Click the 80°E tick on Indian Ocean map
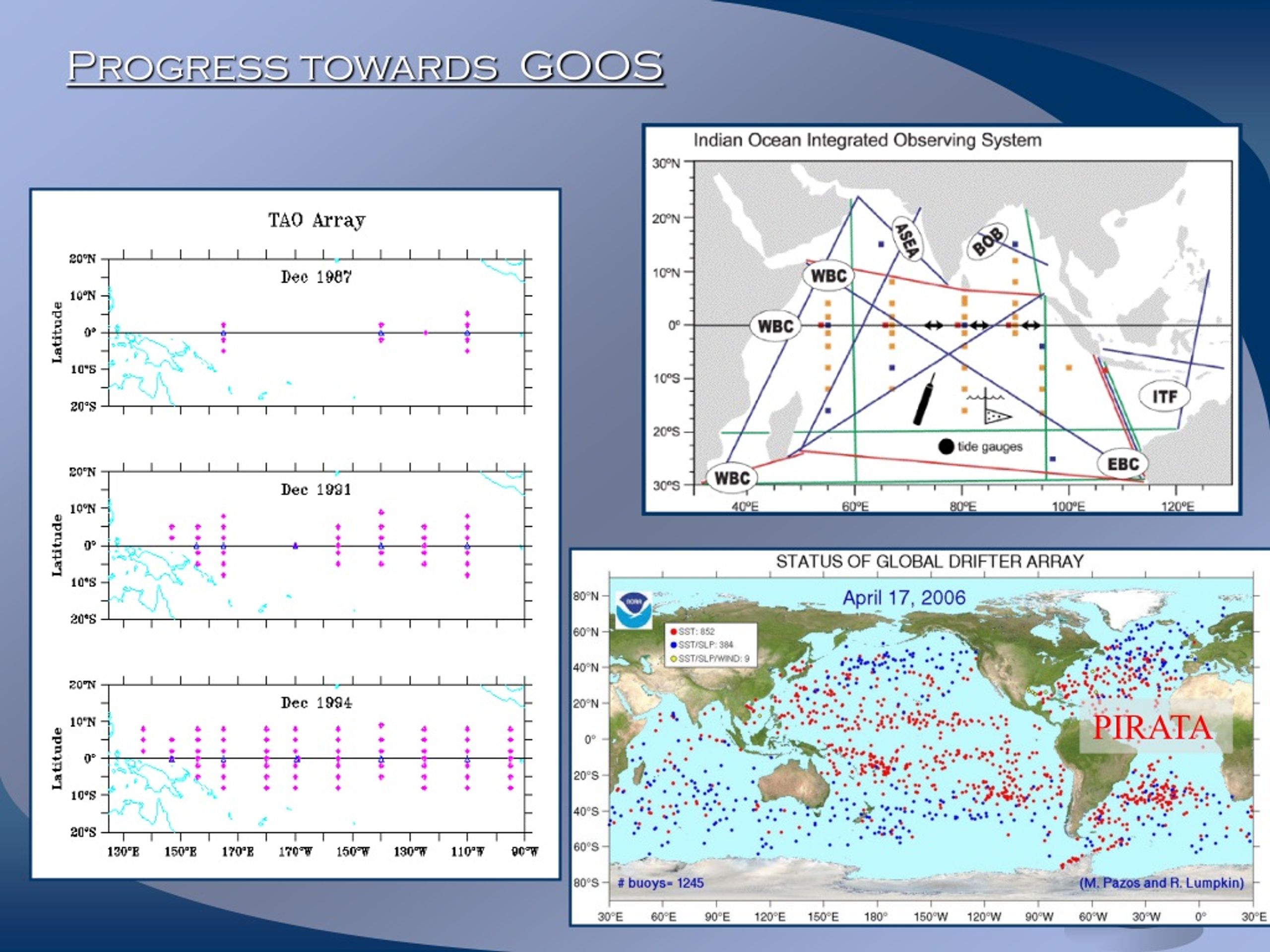The width and height of the screenshot is (1270, 952). point(962,507)
